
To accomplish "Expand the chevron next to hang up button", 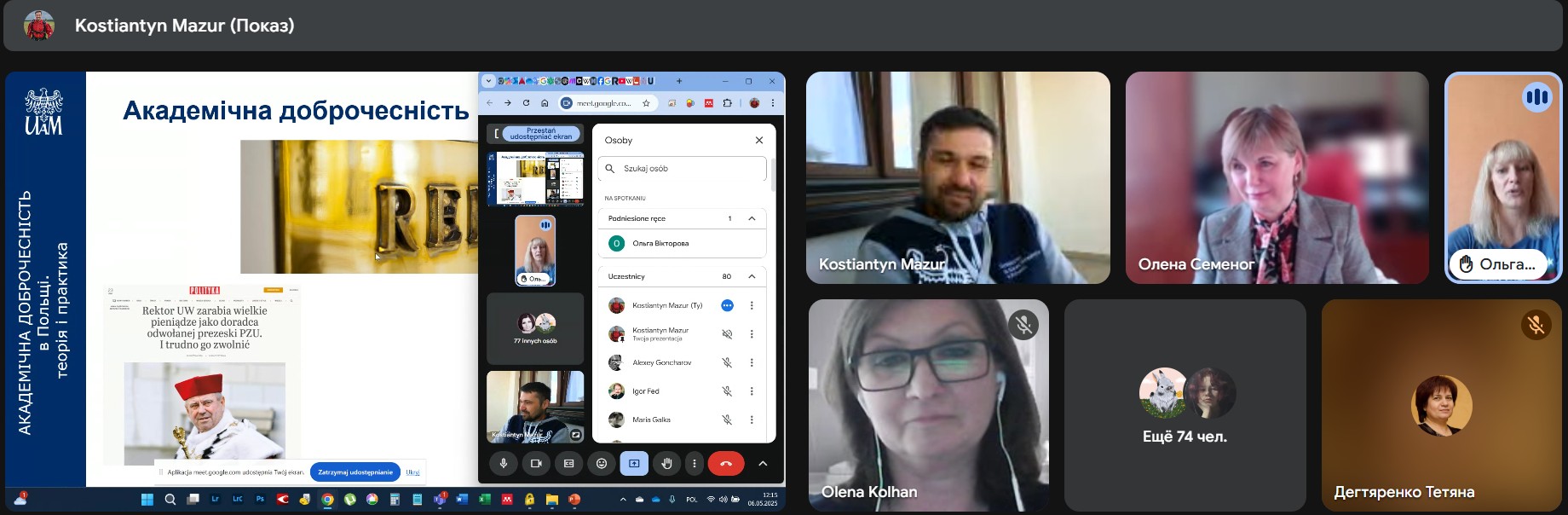I will point(763,463).
